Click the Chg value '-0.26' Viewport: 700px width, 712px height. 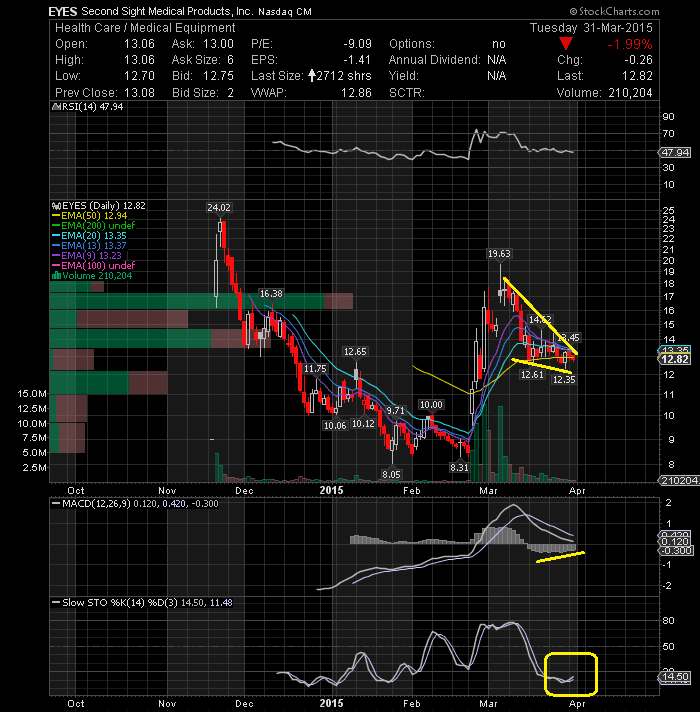pyautogui.click(x=638, y=60)
